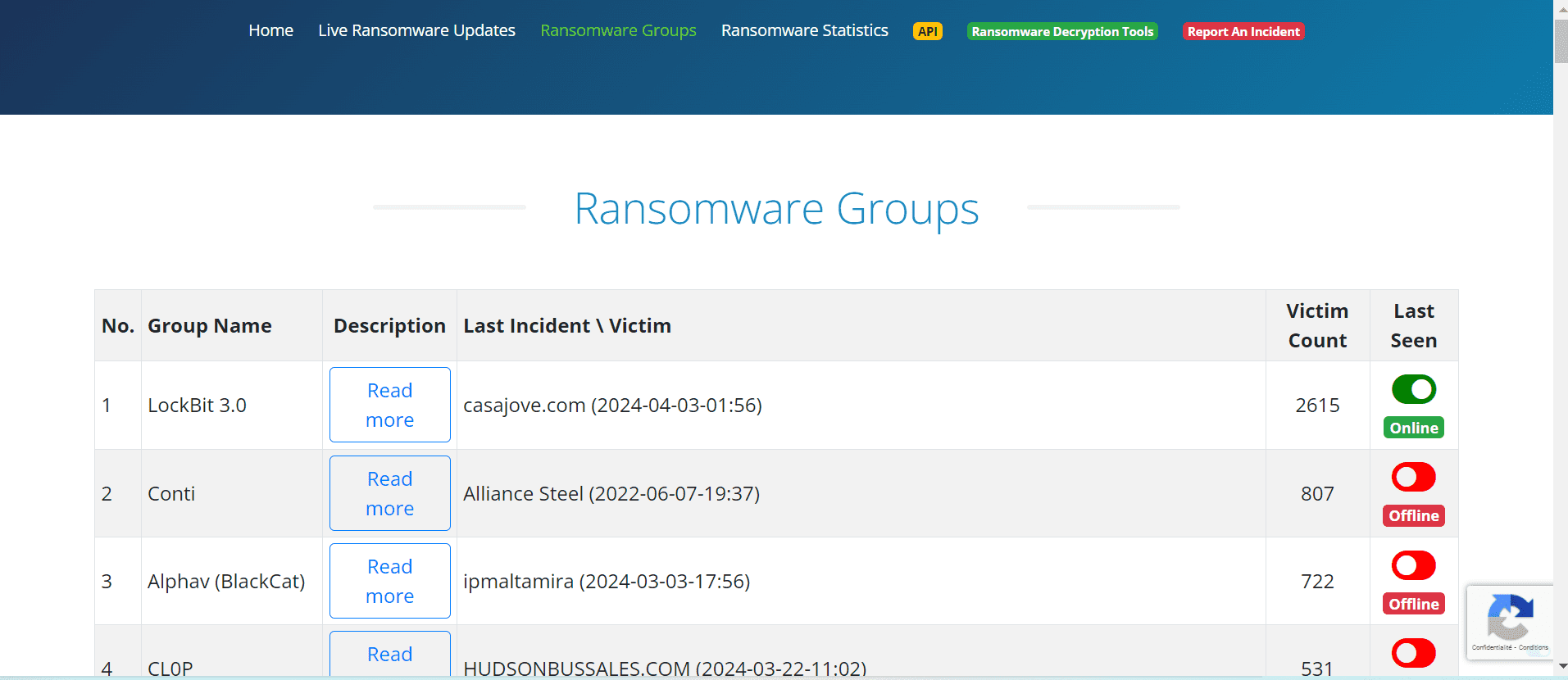Select Ransomware Groups in the navbar
The height and width of the screenshot is (680, 1568).
click(x=618, y=30)
